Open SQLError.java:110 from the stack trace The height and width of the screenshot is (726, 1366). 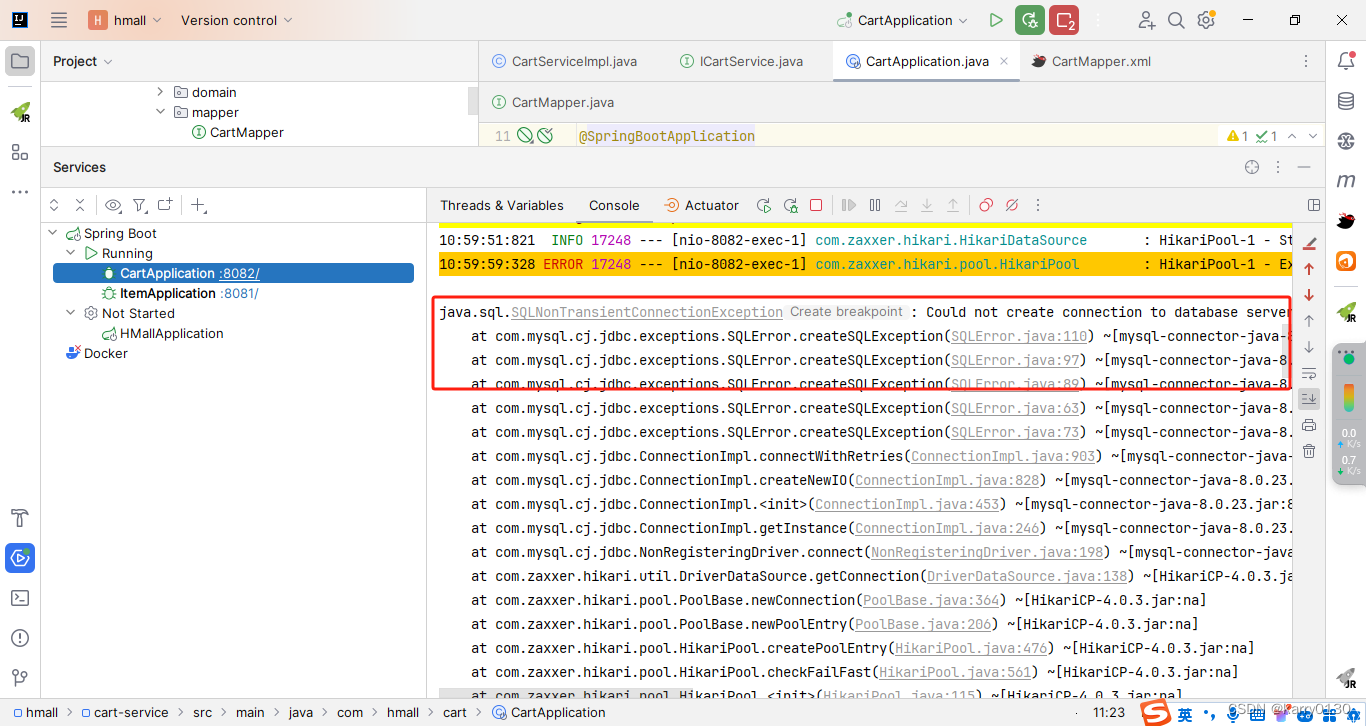coord(1019,335)
